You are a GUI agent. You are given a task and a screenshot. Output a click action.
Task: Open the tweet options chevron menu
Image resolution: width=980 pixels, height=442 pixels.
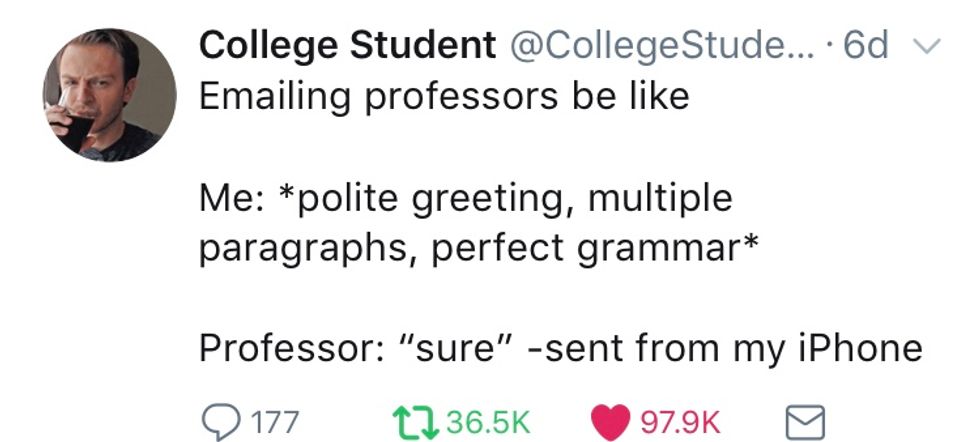pyautogui.click(x=928, y=47)
